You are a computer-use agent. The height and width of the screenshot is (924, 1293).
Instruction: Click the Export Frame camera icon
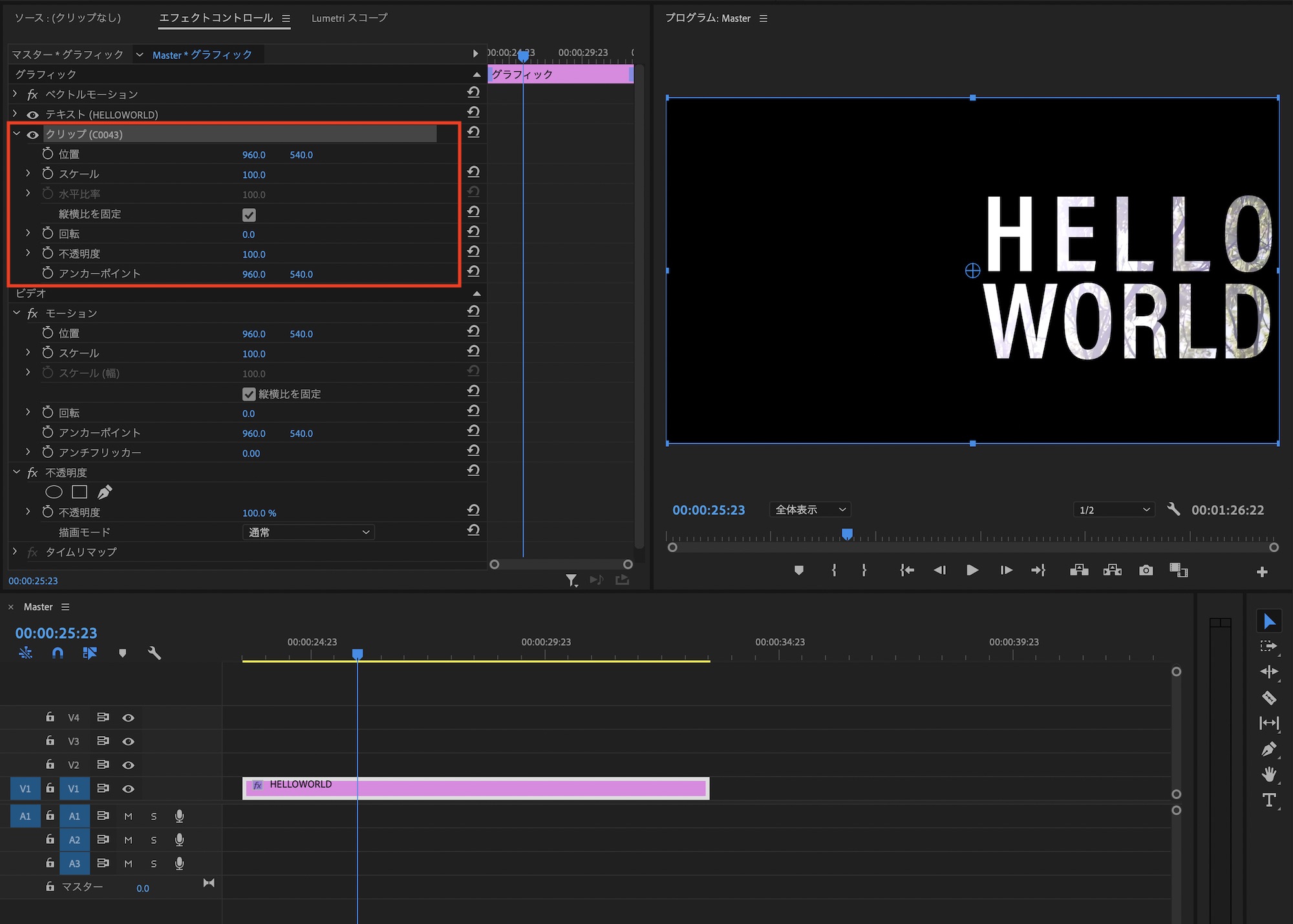(x=1146, y=570)
